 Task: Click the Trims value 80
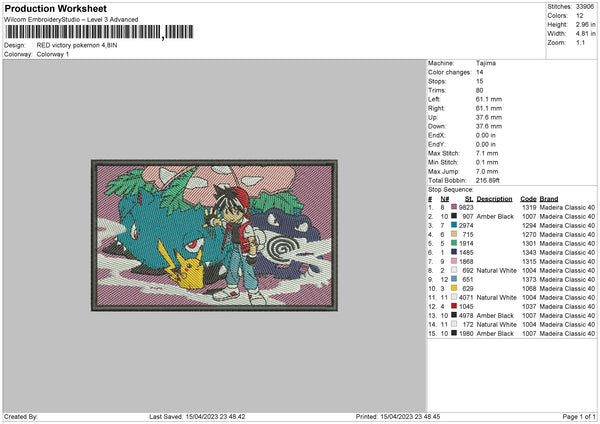pos(479,90)
